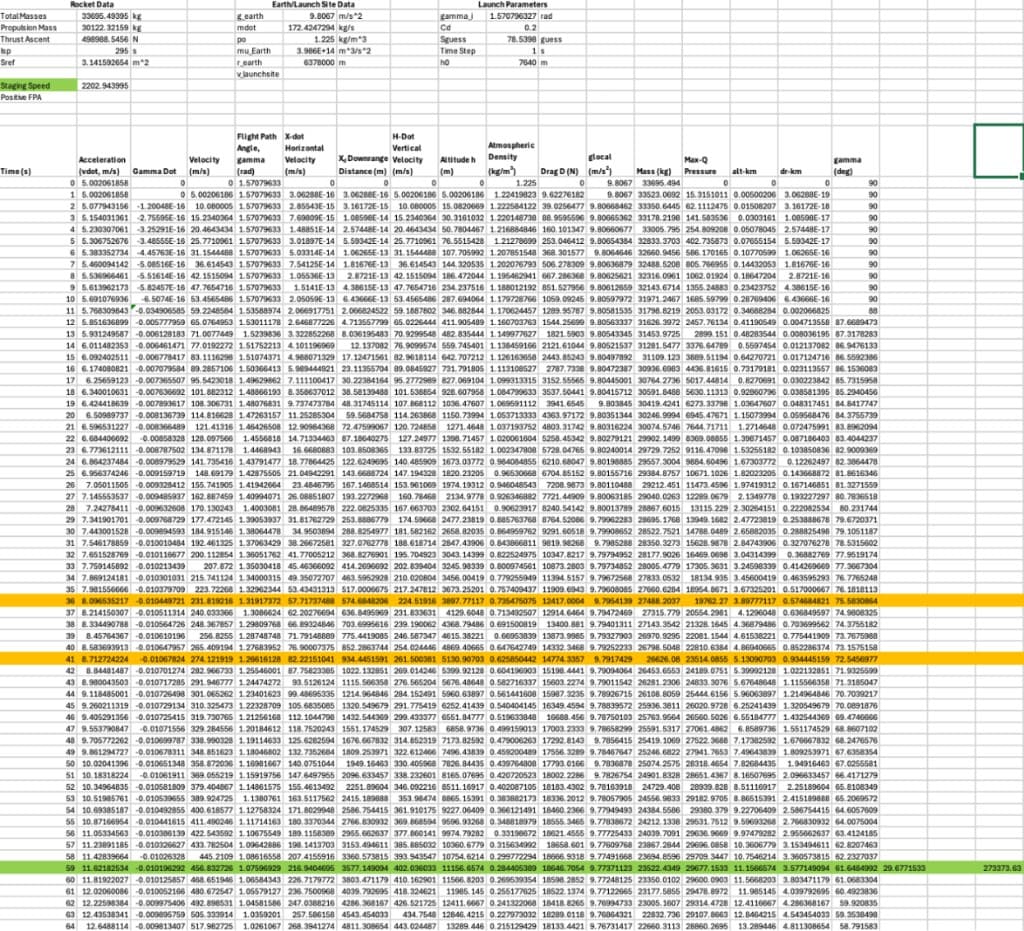The height and width of the screenshot is (931, 1024).
Task: Click the Rocket Data header cell
Action: pyautogui.click(x=92, y=5)
